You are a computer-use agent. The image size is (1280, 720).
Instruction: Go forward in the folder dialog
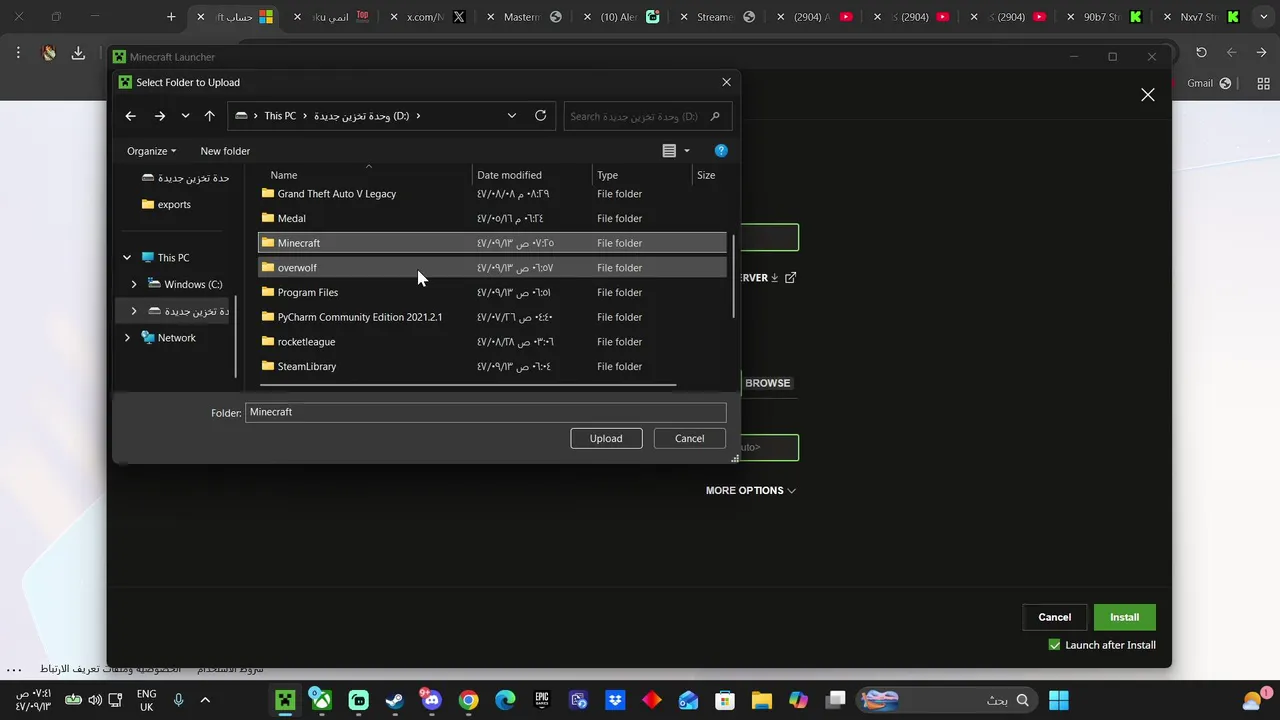(159, 116)
